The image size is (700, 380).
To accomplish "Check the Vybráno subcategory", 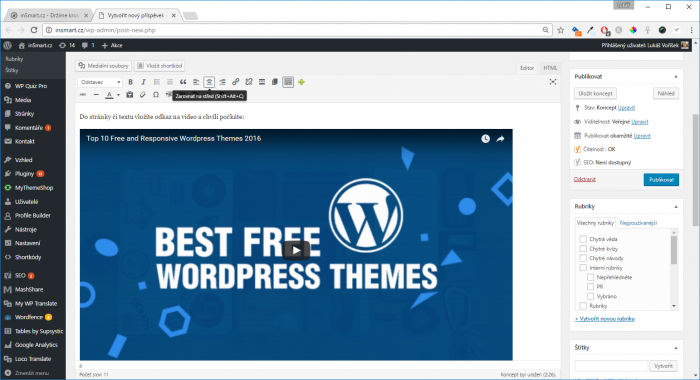I will point(590,296).
